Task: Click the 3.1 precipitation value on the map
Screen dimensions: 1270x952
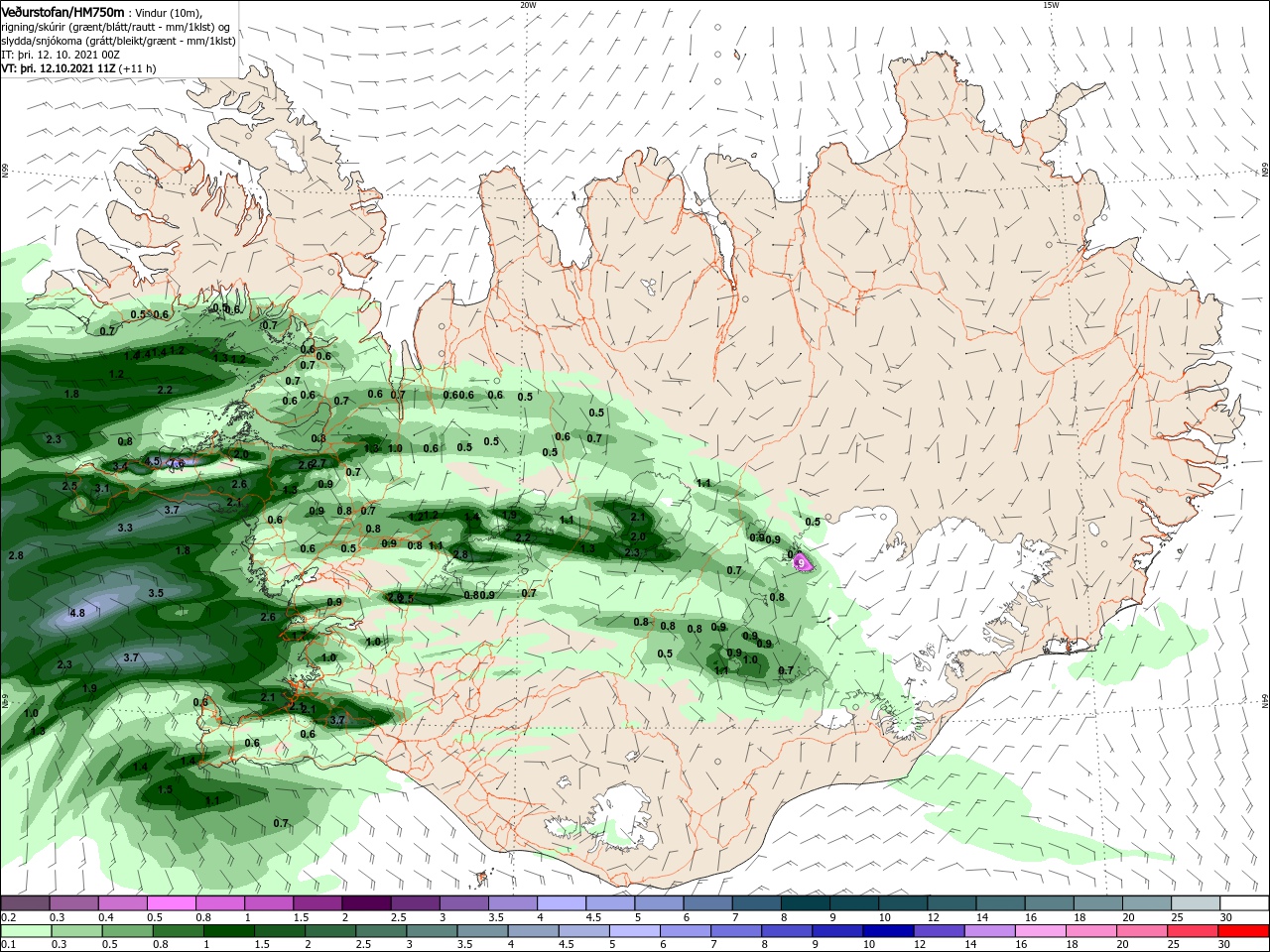Action: [x=102, y=489]
